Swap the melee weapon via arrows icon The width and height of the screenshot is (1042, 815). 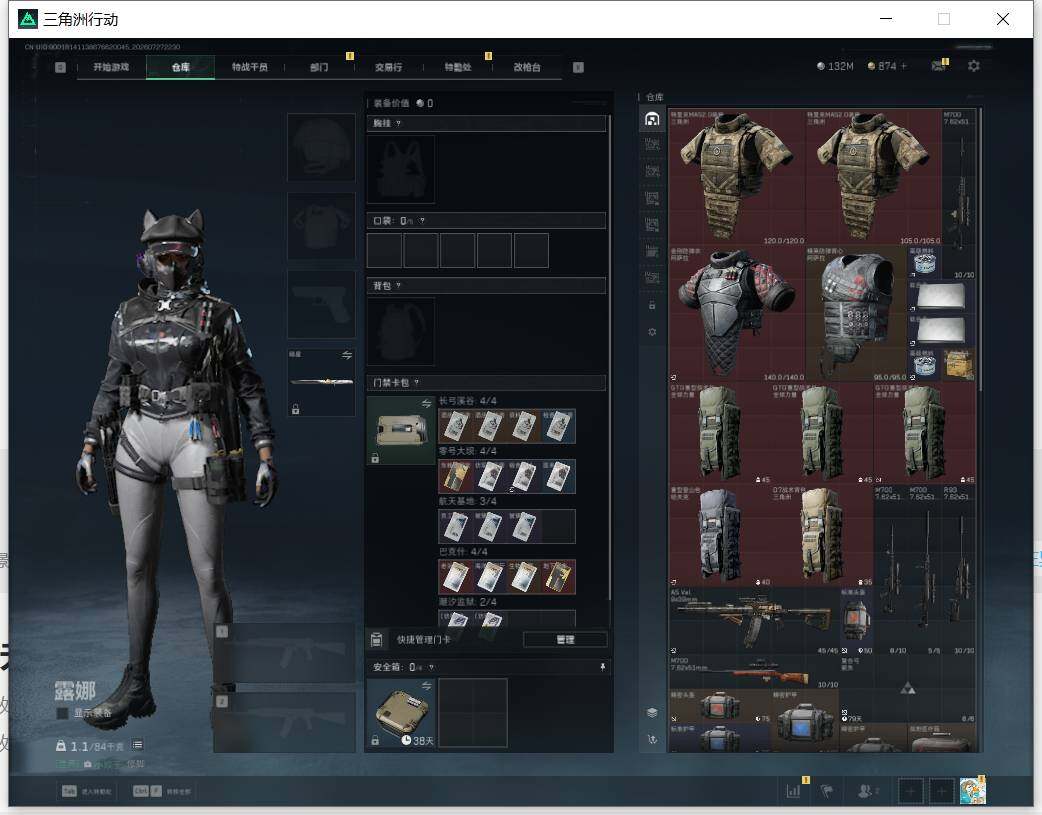pyautogui.click(x=347, y=356)
